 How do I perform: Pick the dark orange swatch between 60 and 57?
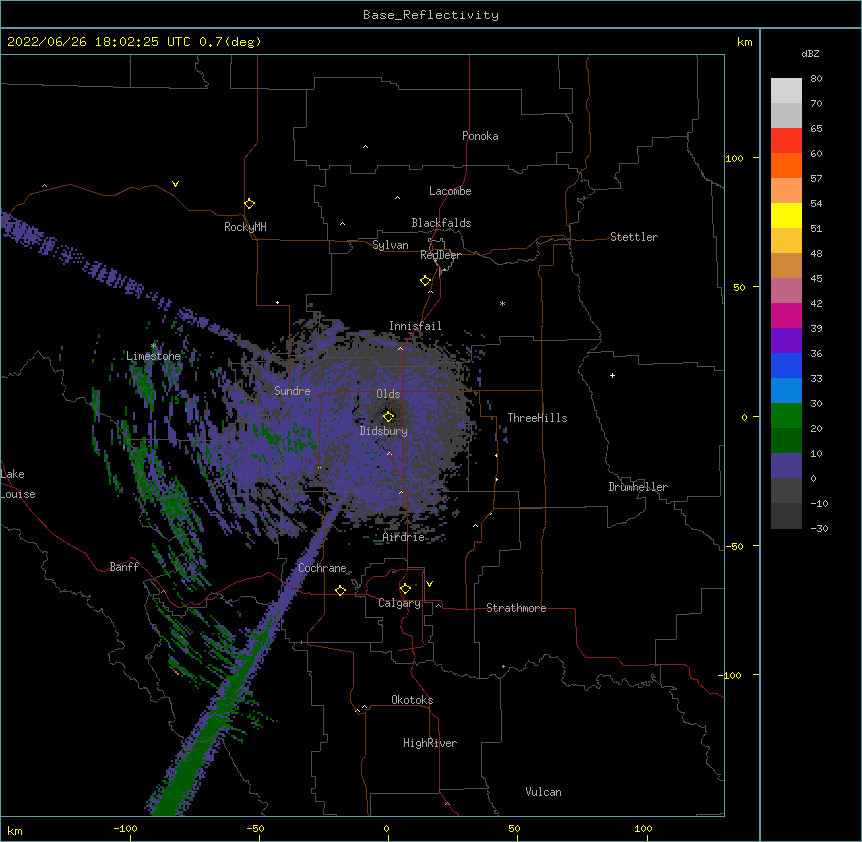click(786, 165)
